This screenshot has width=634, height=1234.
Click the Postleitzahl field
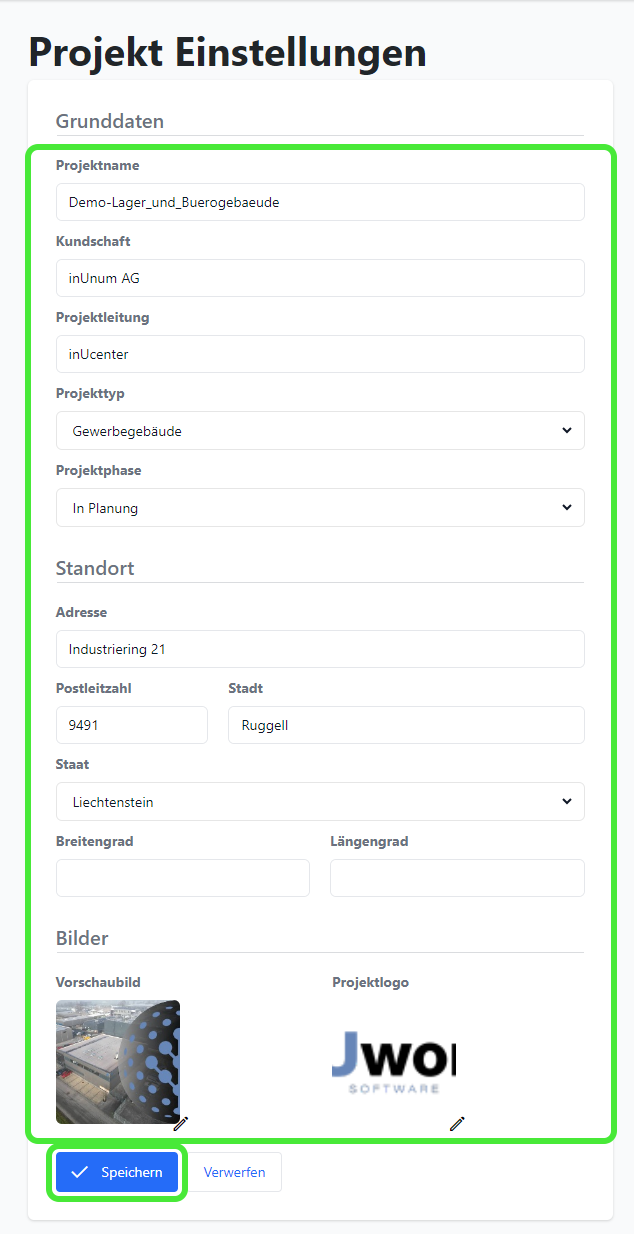132,725
